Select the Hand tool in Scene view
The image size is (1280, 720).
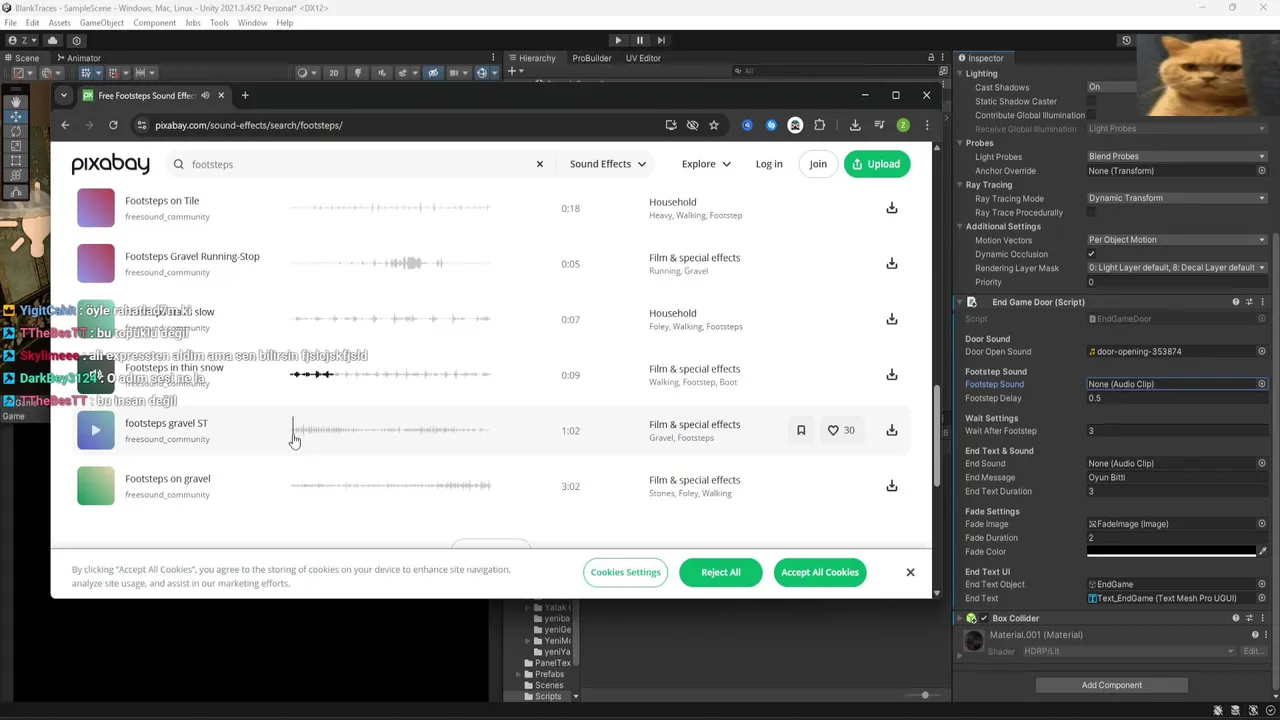pyautogui.click(x=16, y=102)
